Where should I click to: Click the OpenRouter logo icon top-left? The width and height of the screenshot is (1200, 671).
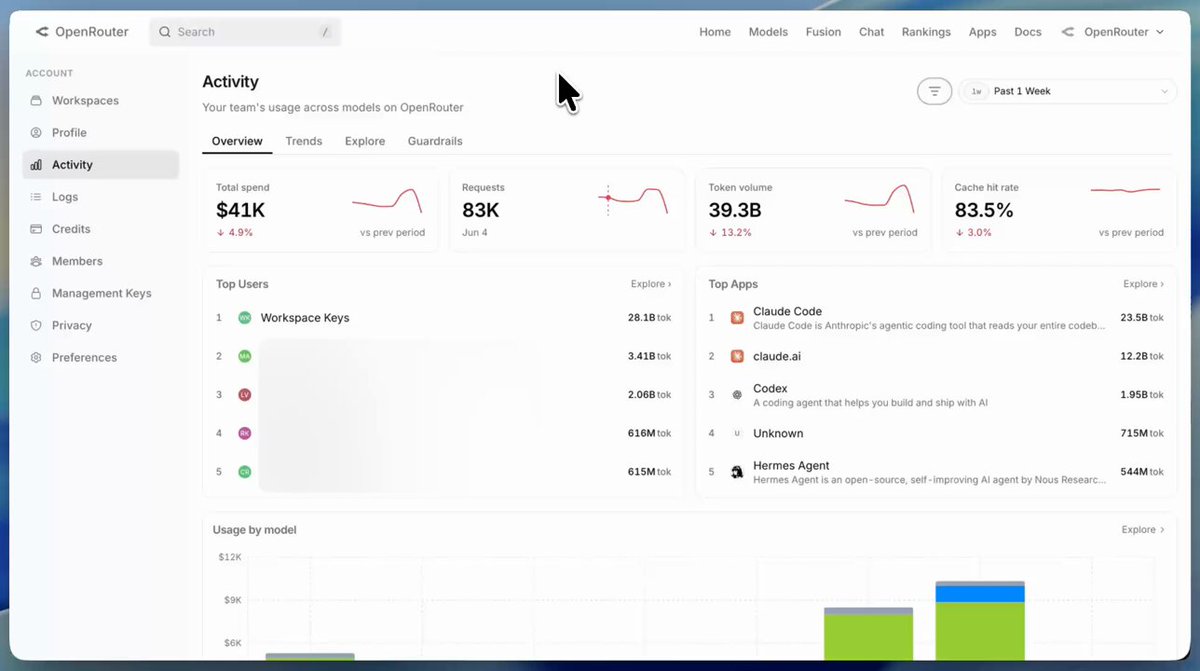(42, 32)
